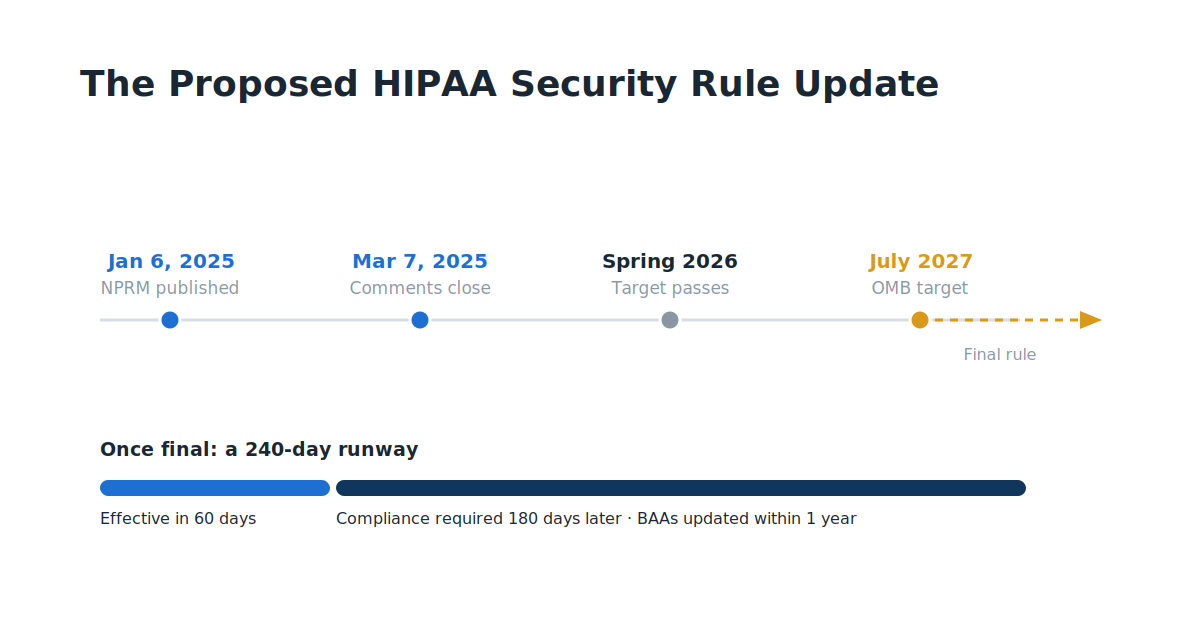
Task: Click the "Target passes" caption
Action: click(x=670, y=288)
